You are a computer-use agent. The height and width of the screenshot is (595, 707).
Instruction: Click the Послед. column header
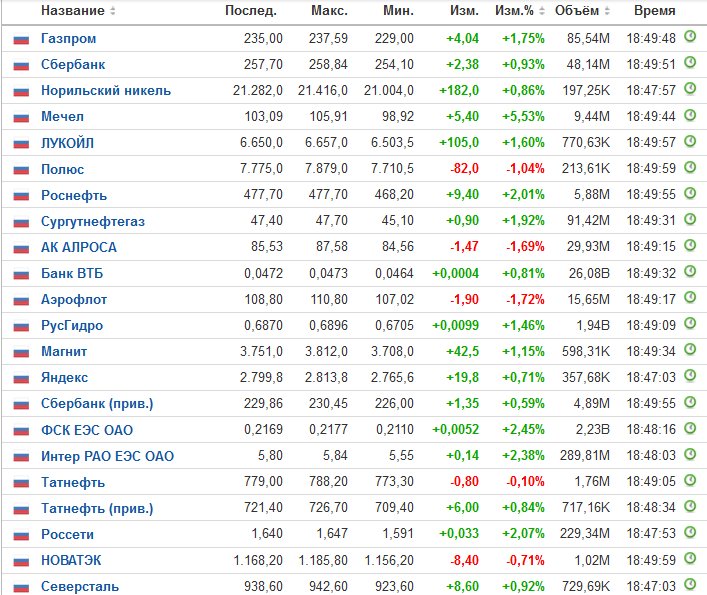coord(251,10)
